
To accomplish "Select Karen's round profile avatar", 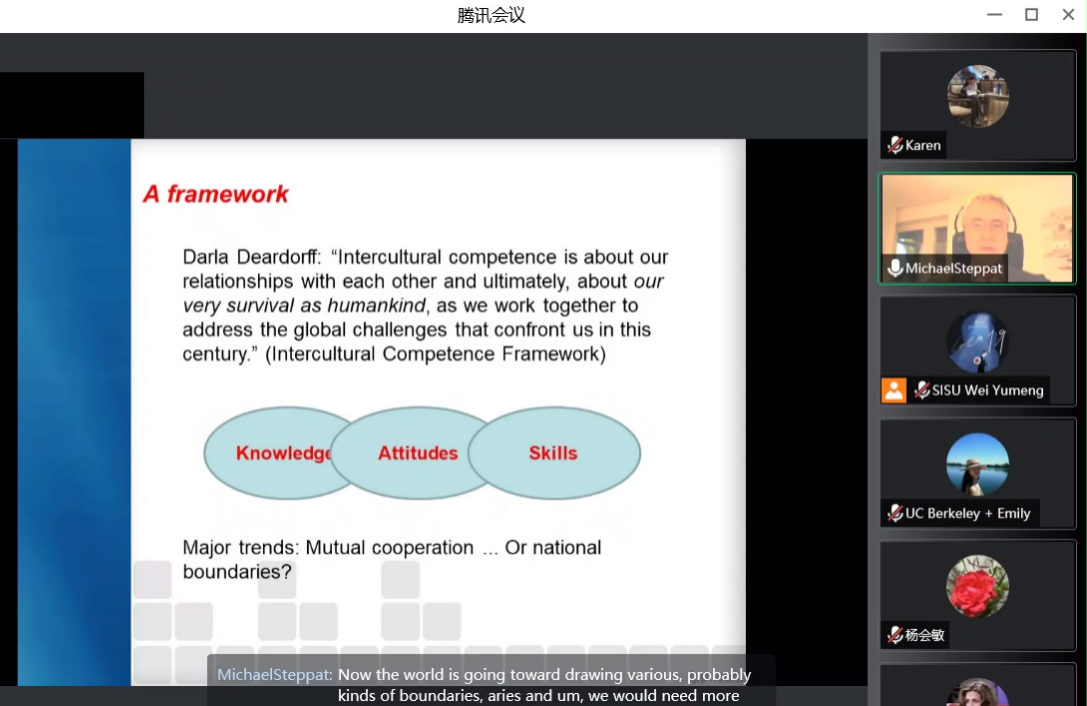I will [x=977, y=96].
